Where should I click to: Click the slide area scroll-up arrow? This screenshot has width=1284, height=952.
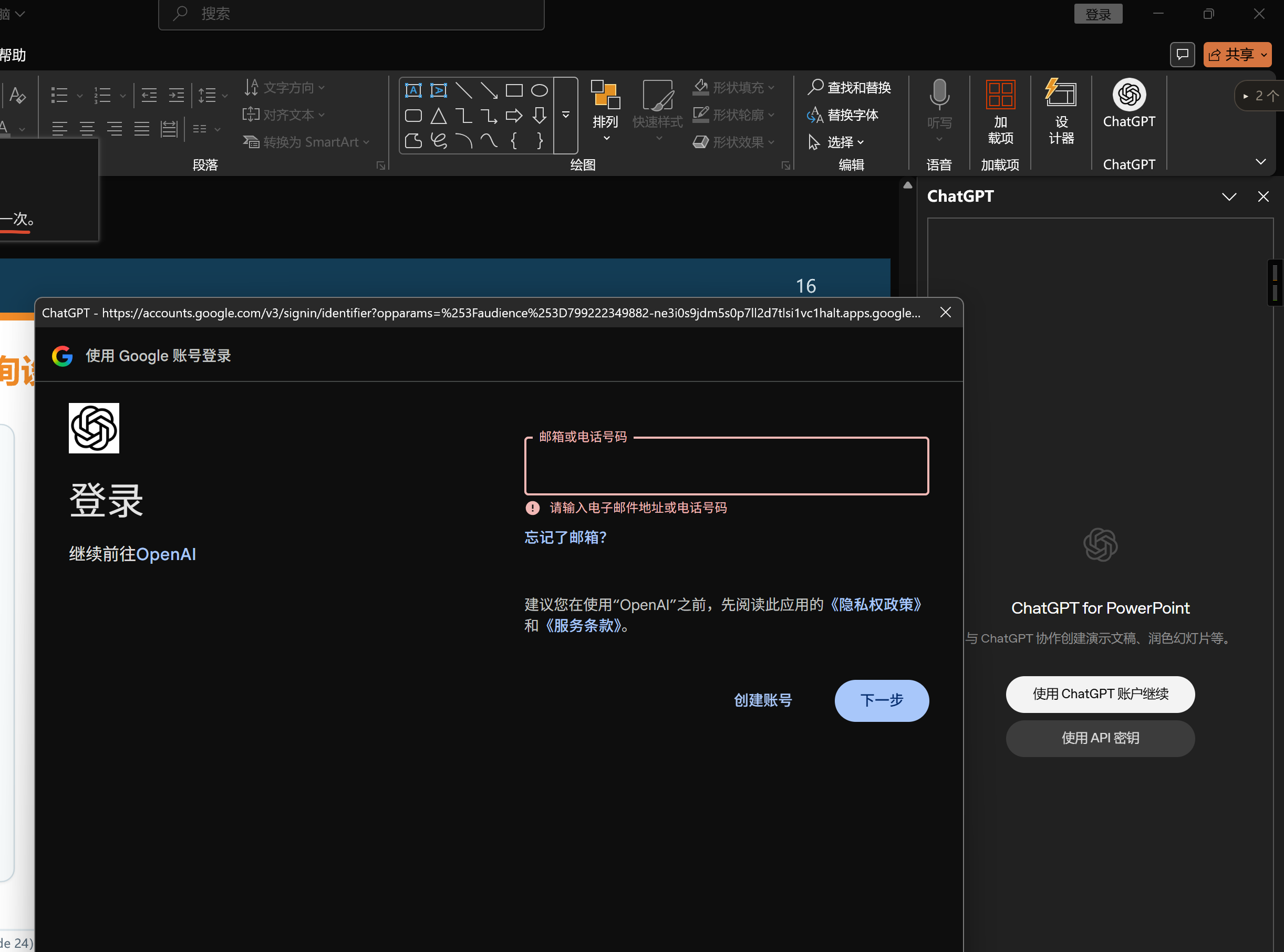(x=908, y=185)
